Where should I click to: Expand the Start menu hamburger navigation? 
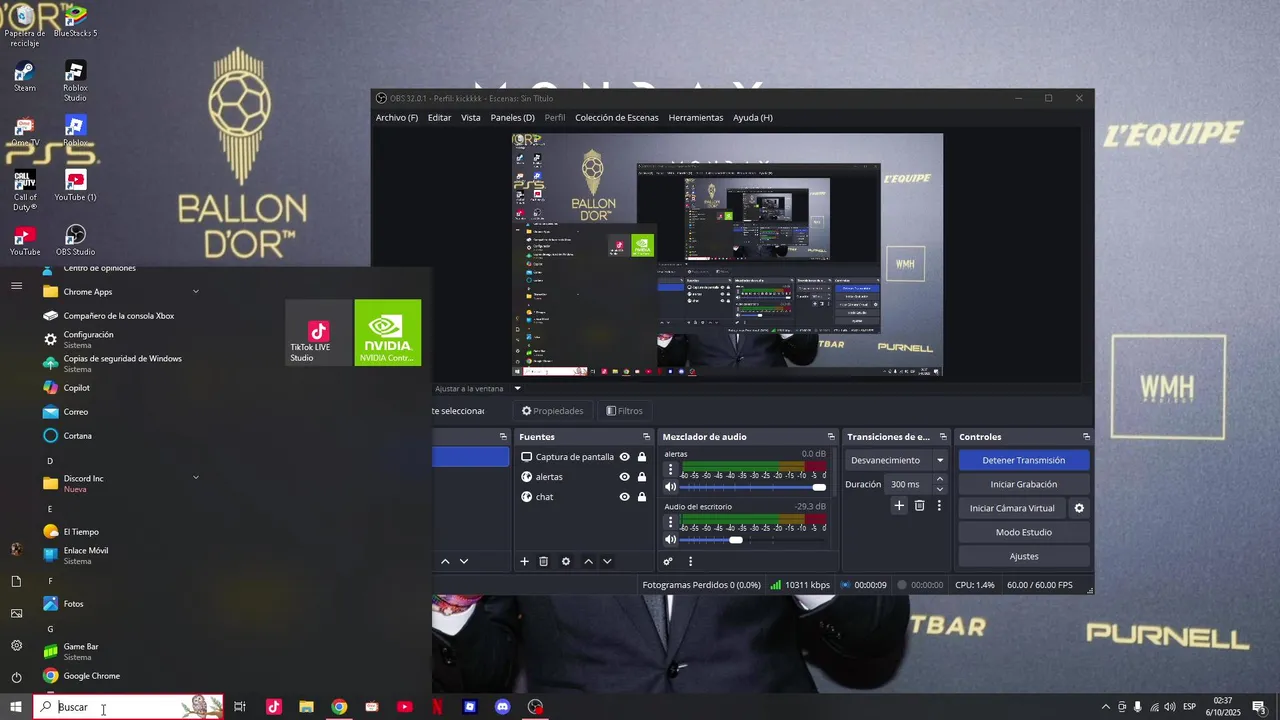click(x=16, y=286)
